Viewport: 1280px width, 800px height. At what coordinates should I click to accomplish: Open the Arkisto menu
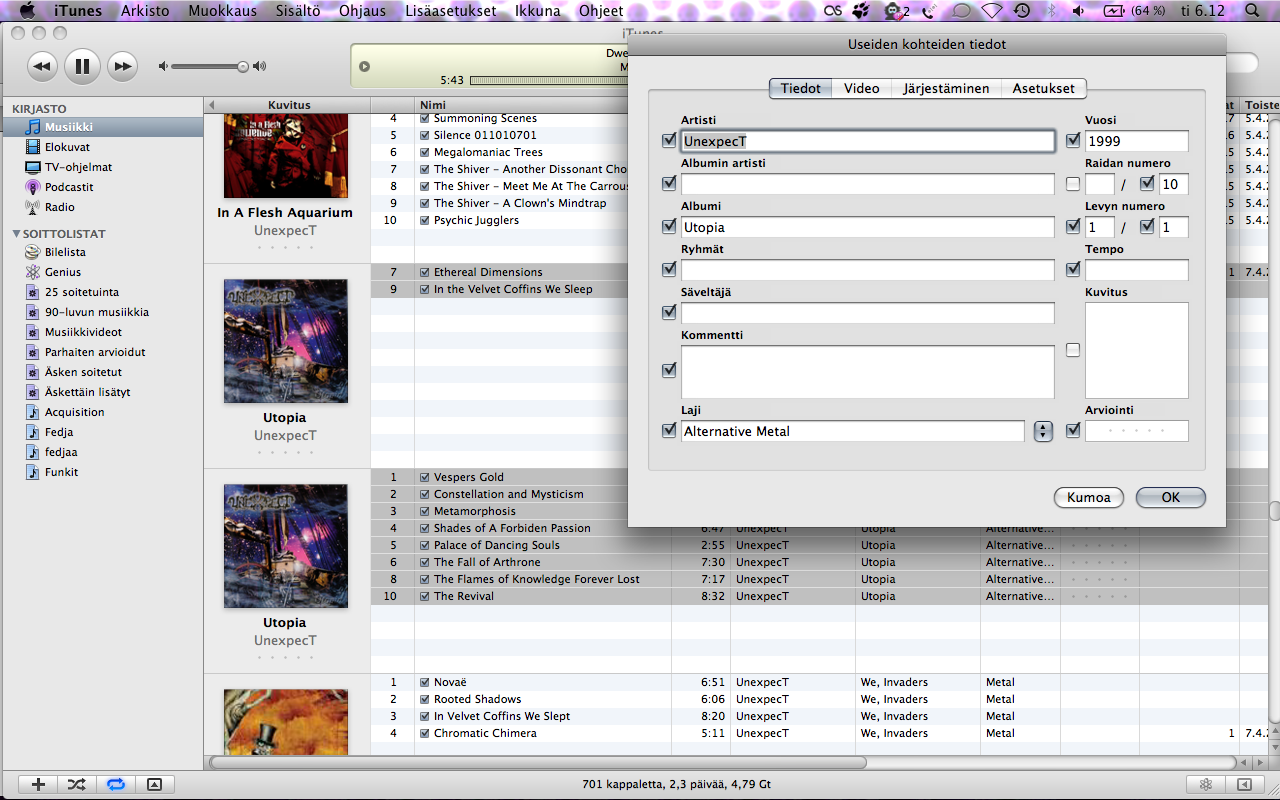pyautogui.click(x=145, y=11)
